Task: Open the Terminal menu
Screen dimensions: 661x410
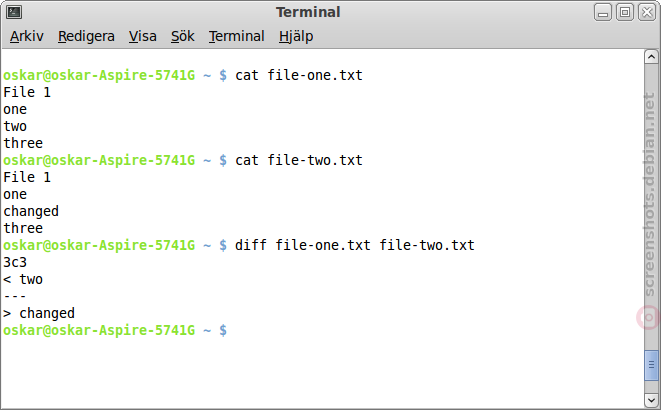Action: (236, 36)
